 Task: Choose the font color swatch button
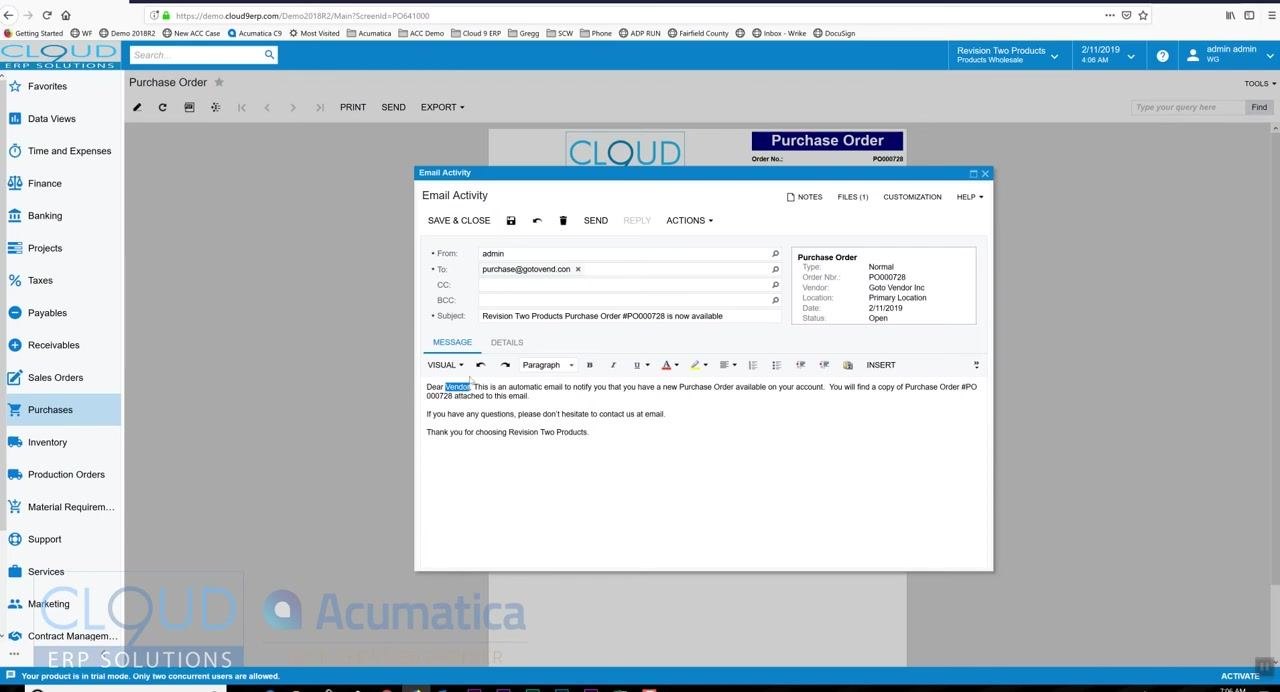click(x=666, y=365)
